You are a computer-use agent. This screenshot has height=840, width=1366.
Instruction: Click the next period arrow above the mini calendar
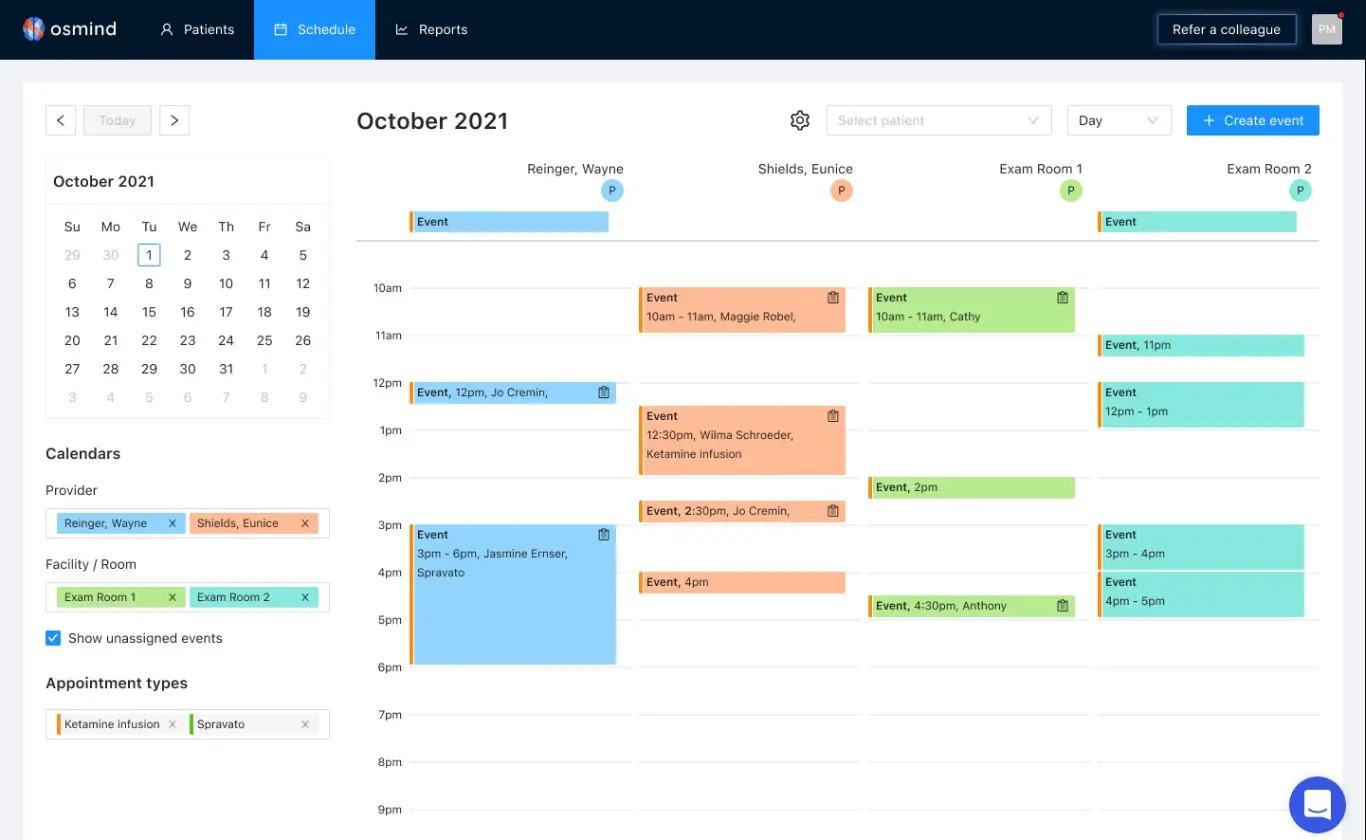(174, 120)
